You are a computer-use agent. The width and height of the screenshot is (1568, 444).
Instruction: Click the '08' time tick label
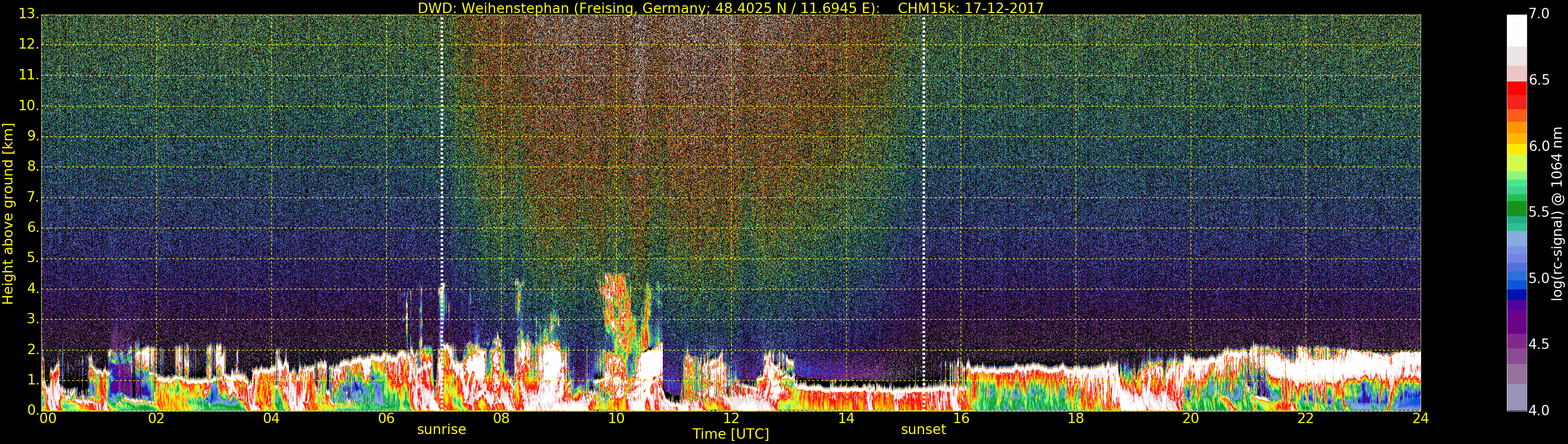coord(501,418)
